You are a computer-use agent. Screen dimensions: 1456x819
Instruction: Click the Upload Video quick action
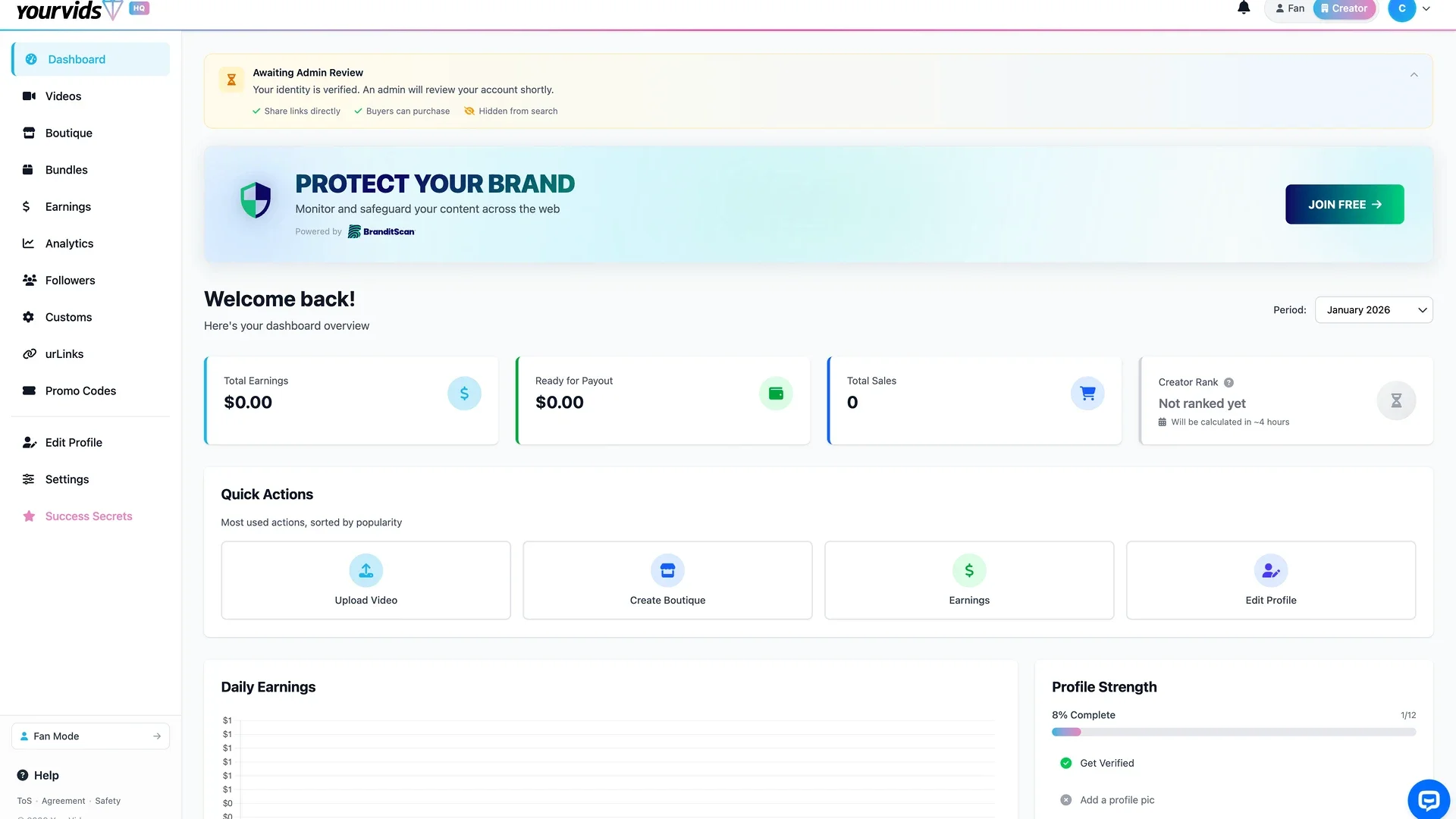tap(365, 579)
